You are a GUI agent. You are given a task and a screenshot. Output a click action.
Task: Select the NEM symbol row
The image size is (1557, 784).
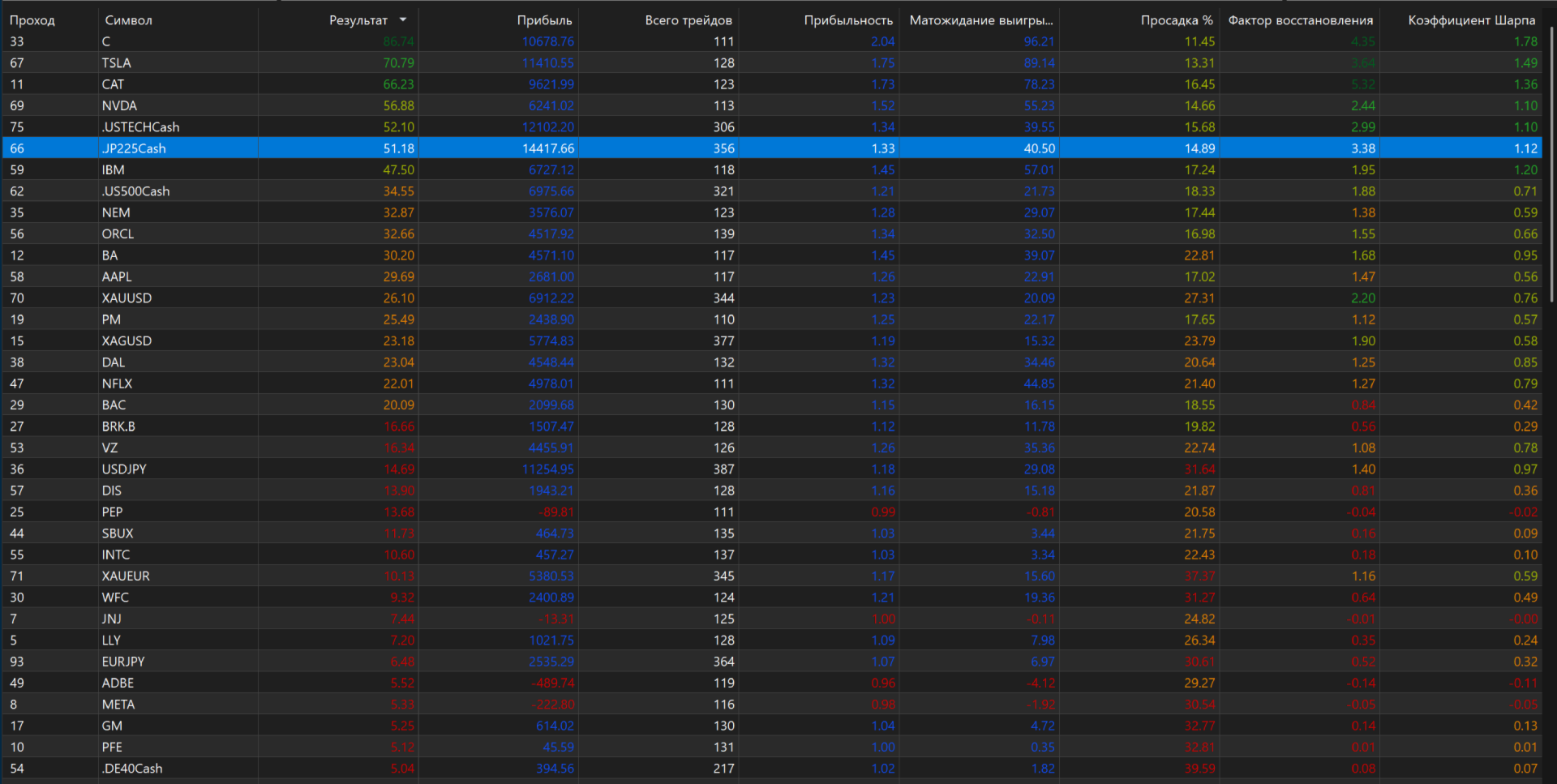(x=772, y=212)
